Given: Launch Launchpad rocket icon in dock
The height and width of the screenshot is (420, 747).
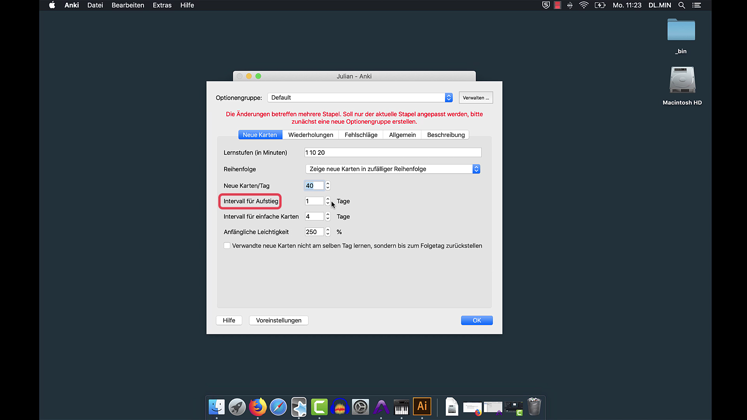Looking at the screenshot, I should pos(237,407).
